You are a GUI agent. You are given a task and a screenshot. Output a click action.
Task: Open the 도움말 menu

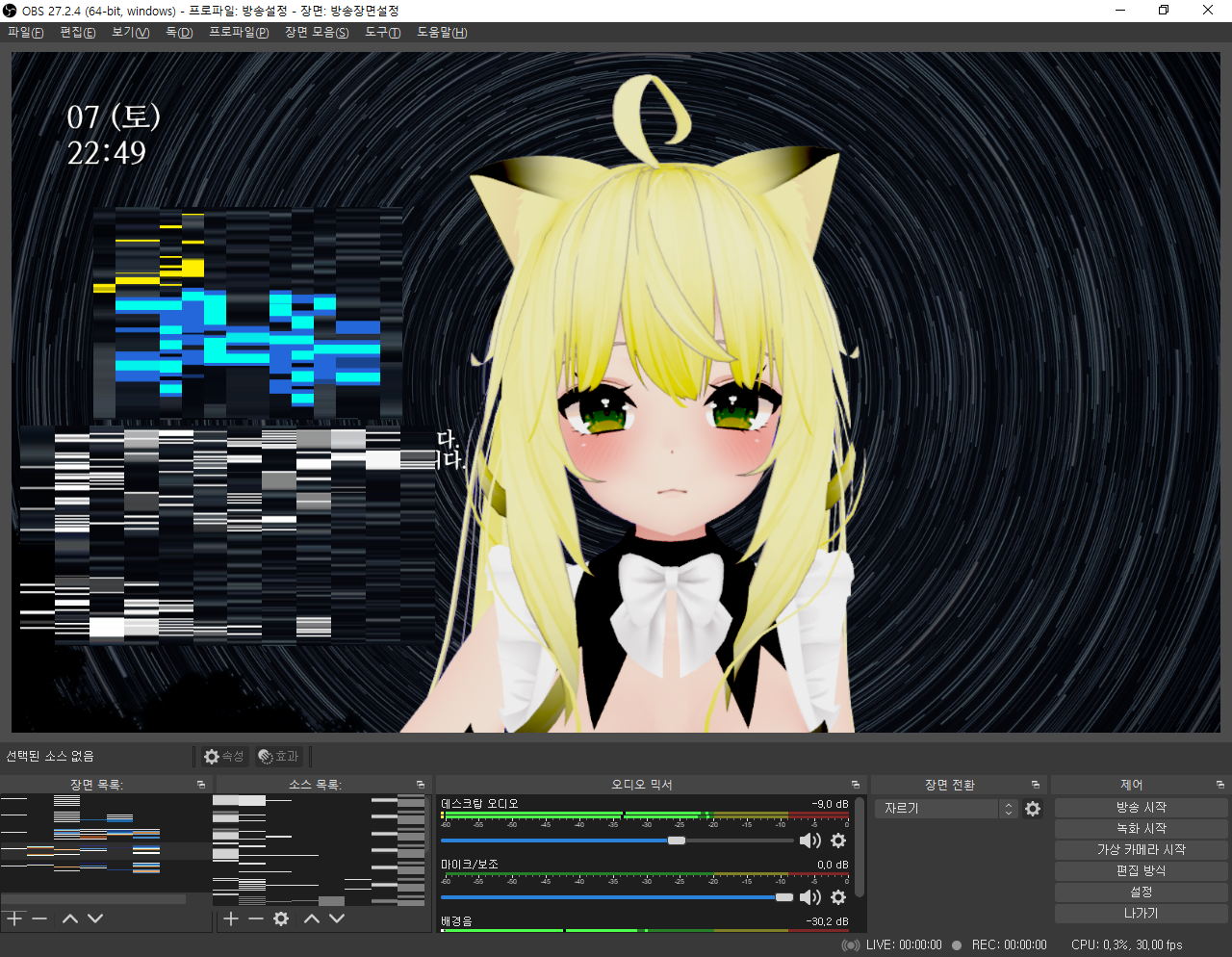[442, 33]
